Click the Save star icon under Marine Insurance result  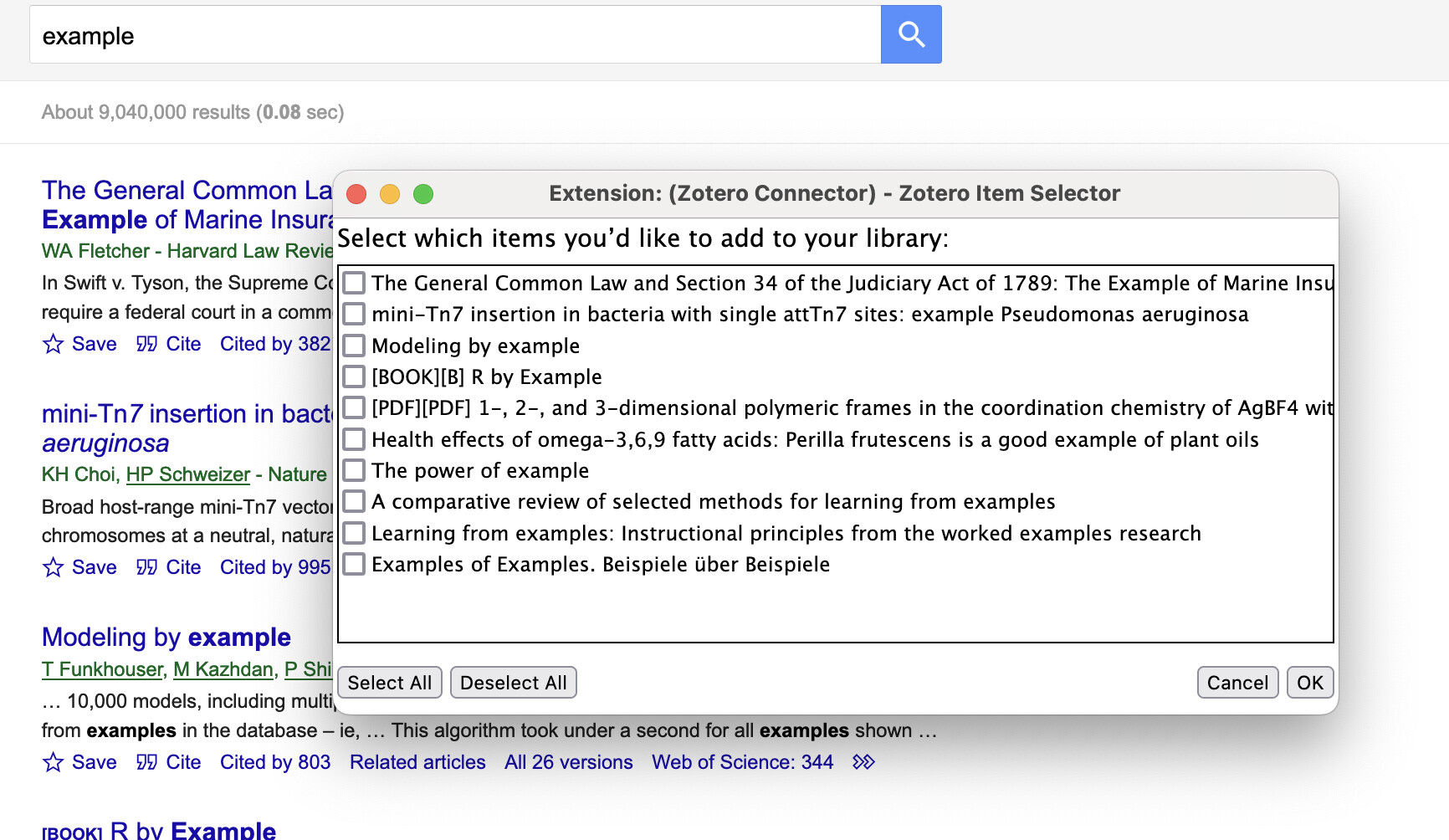(x=53, y=344)
